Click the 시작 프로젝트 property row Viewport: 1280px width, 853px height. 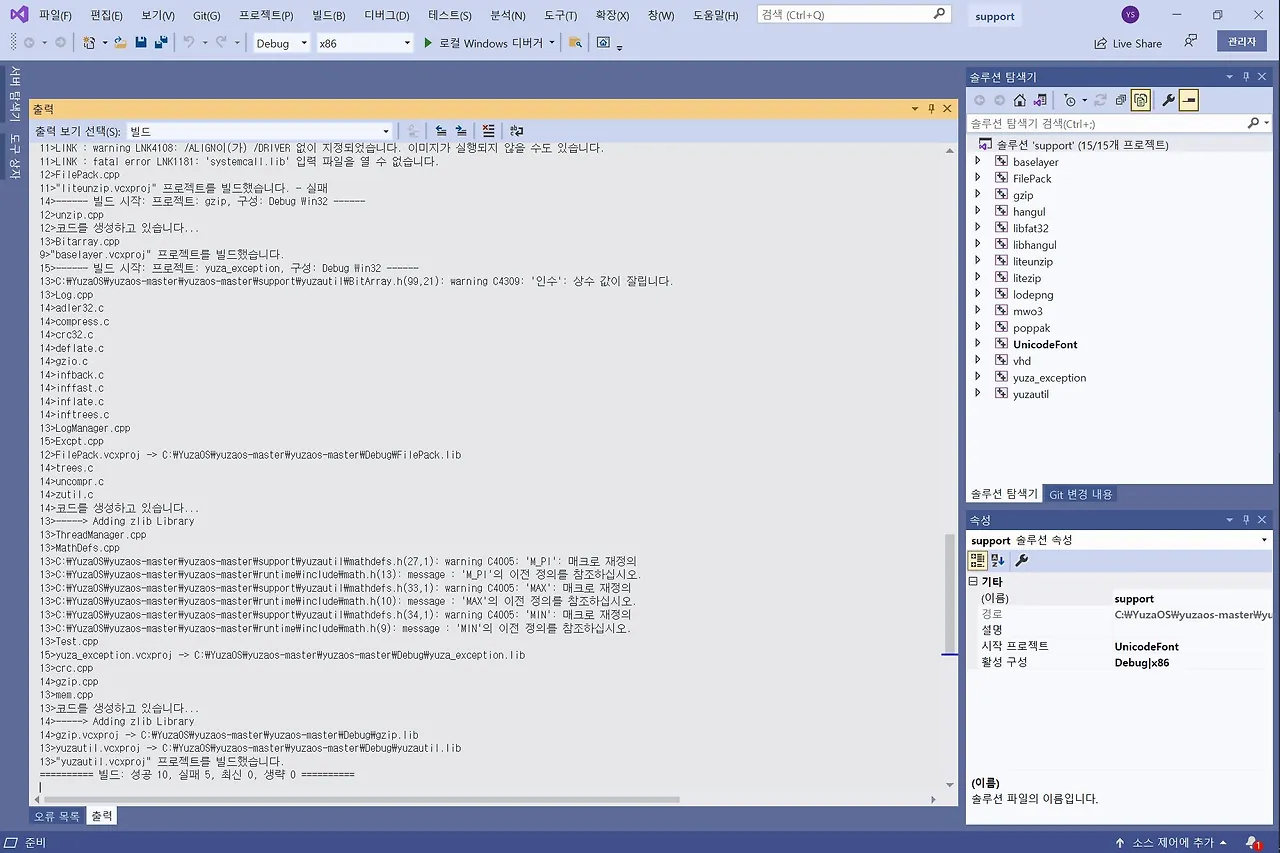[1120, 646]
